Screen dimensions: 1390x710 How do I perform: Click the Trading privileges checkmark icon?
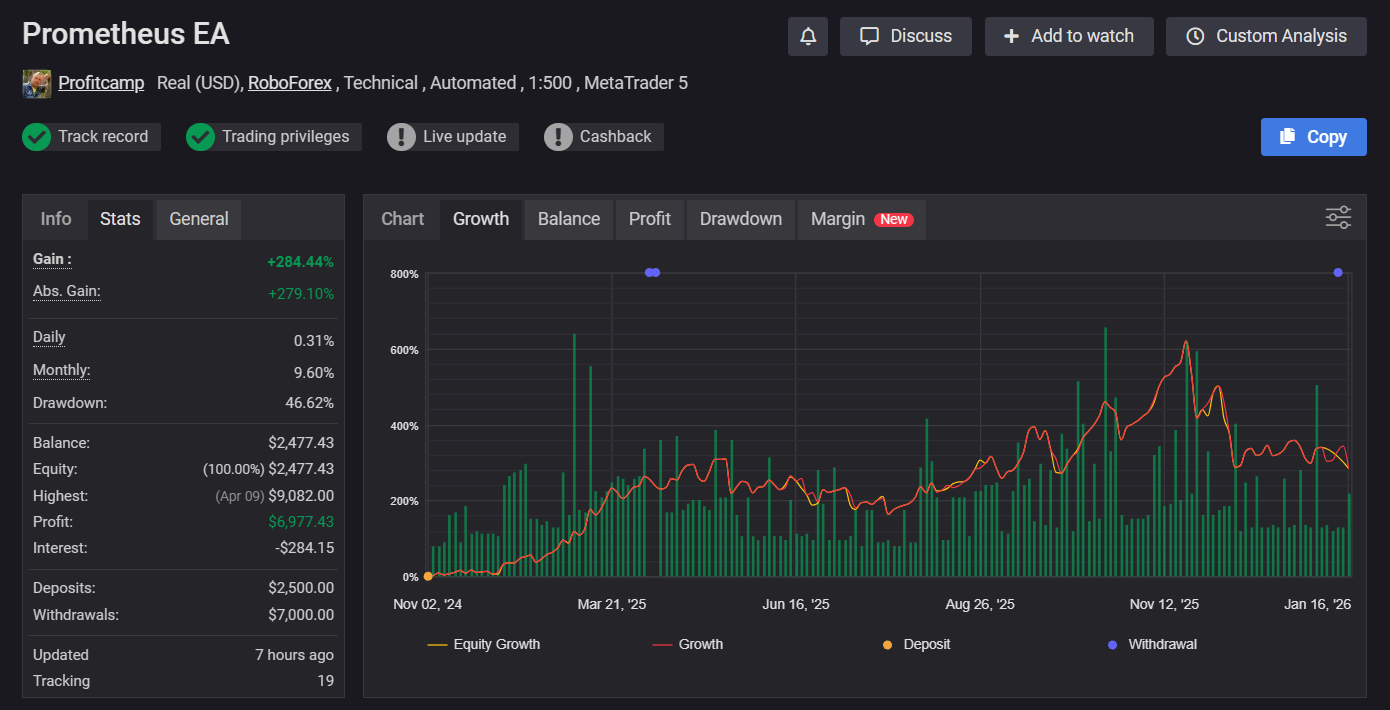(201, 137)
